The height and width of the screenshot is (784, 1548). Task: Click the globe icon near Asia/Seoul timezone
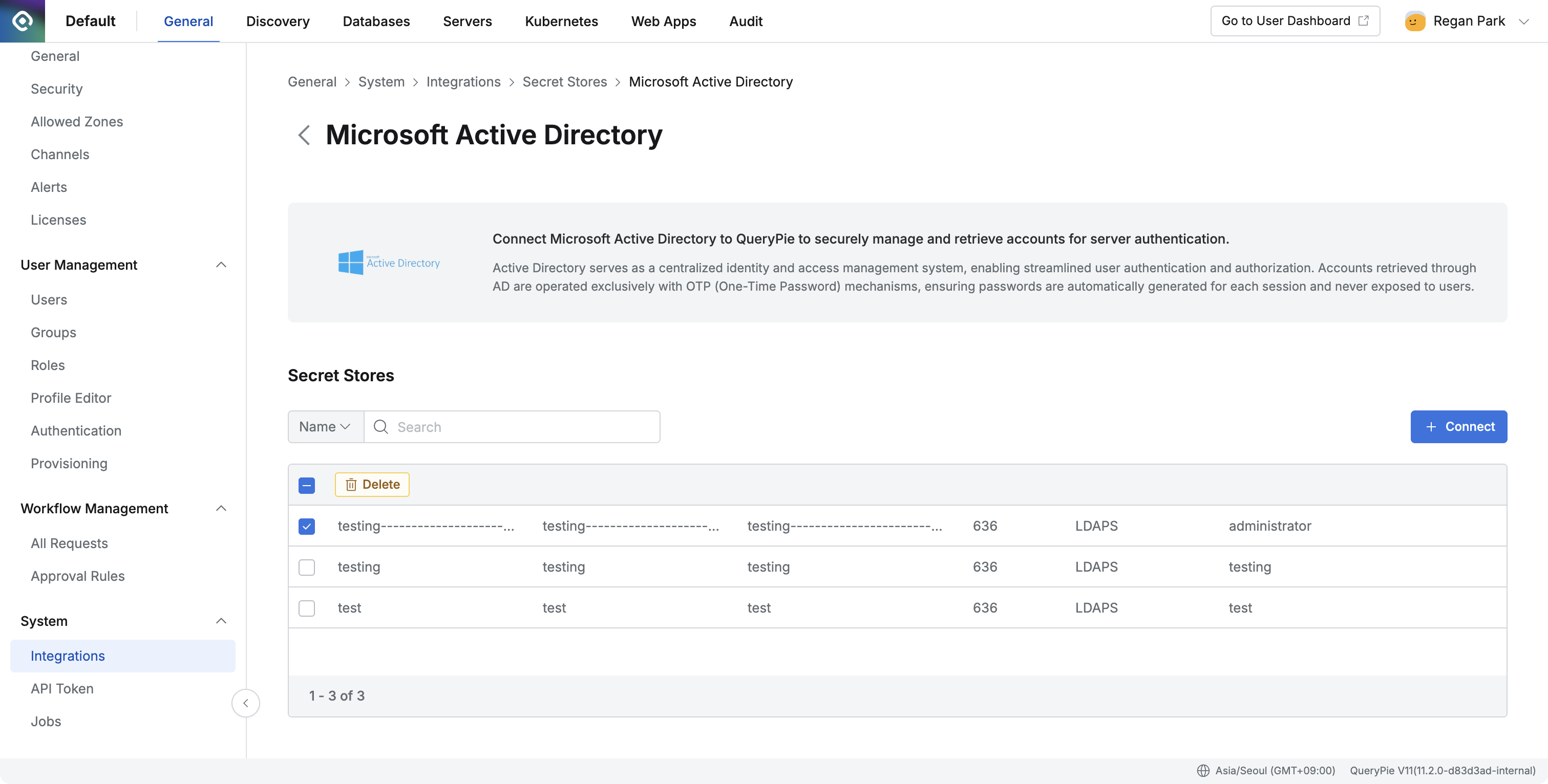(1204, 770)
